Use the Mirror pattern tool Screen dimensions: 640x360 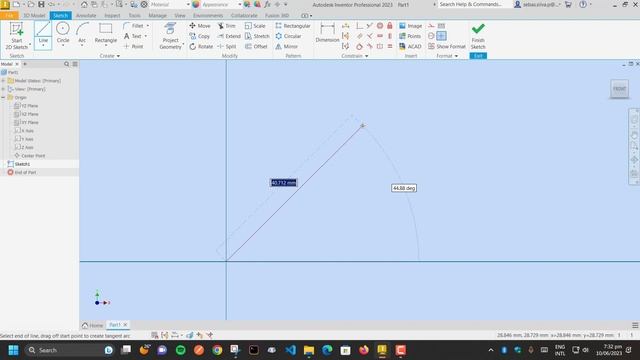tap(287, 47)
